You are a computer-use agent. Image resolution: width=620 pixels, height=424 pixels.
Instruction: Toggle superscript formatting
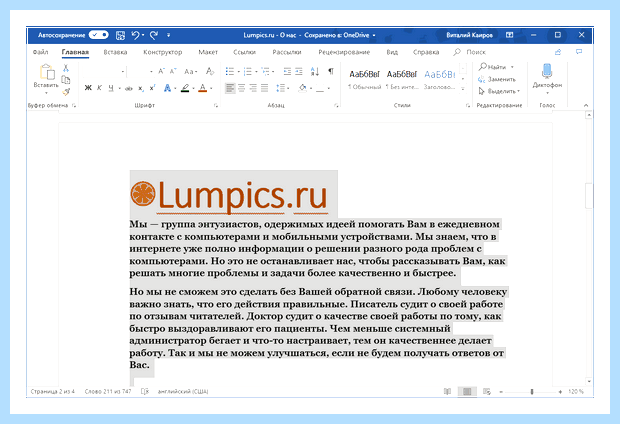152,88
